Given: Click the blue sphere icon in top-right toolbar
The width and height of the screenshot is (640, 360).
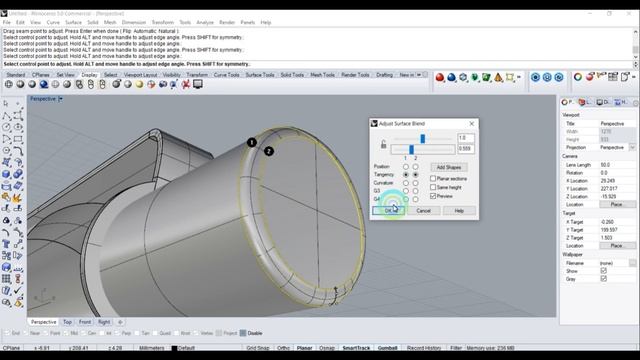Looking at the screenshot, I should (451, 77).
